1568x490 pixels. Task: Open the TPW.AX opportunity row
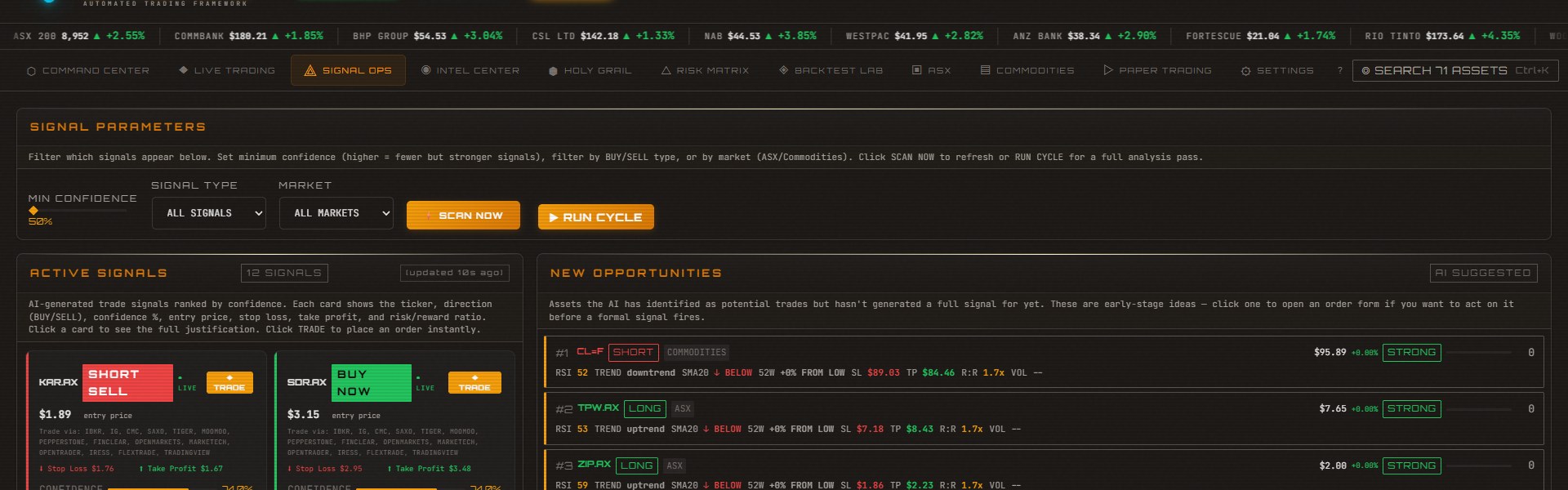click(1044, 418)
